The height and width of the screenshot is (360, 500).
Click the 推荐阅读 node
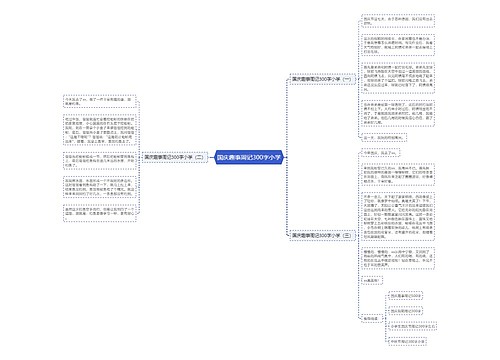371,318
